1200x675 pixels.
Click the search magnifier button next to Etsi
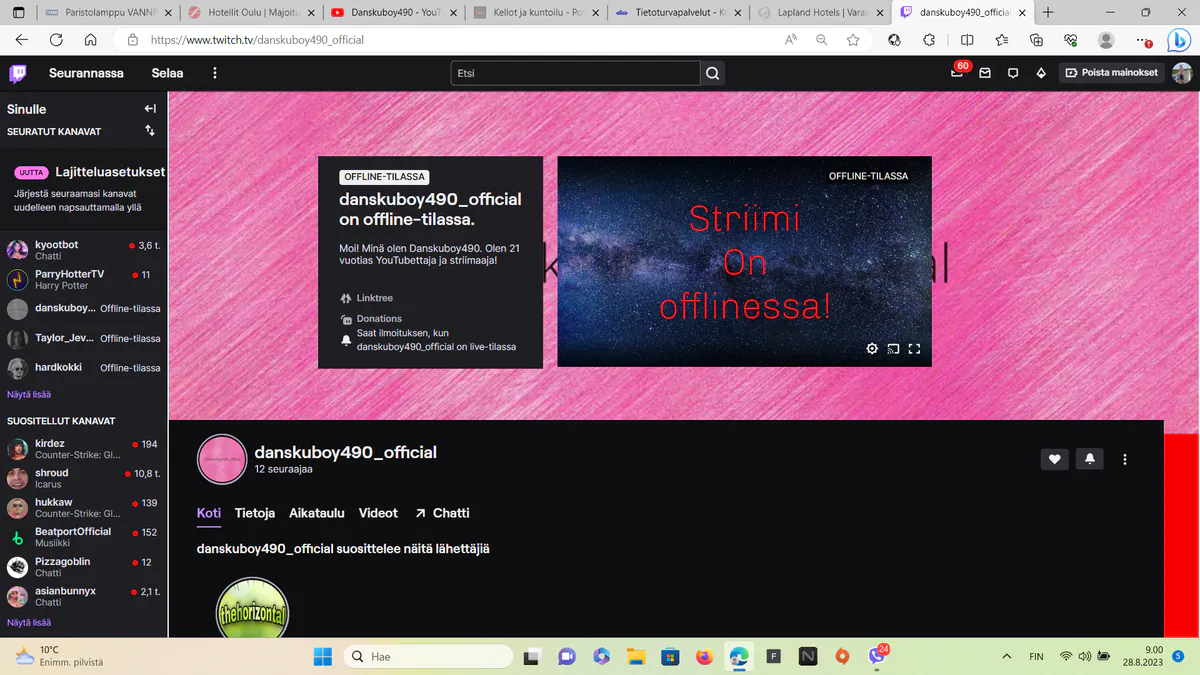point(712,73)
